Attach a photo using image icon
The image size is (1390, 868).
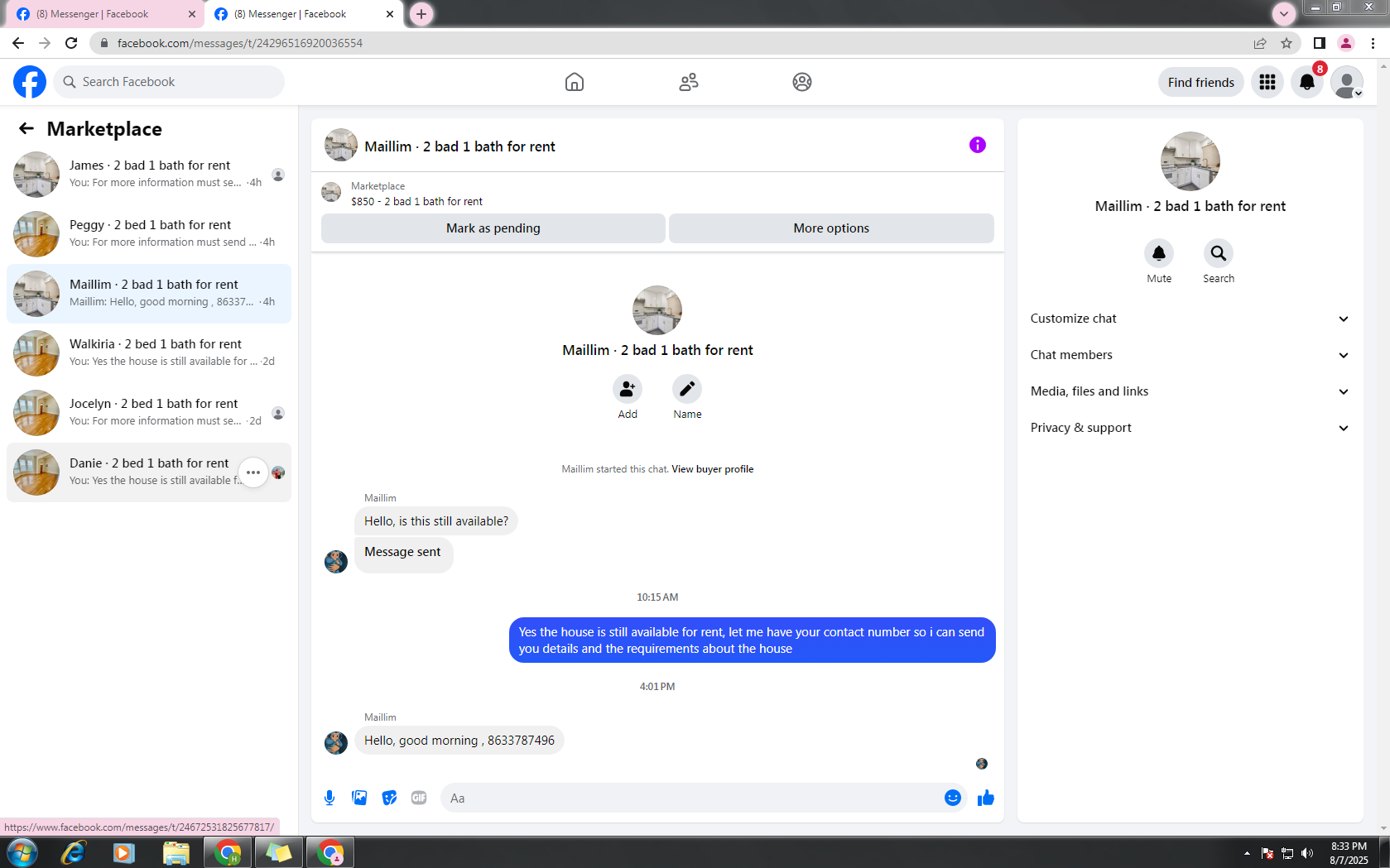[x=359, y=798]
